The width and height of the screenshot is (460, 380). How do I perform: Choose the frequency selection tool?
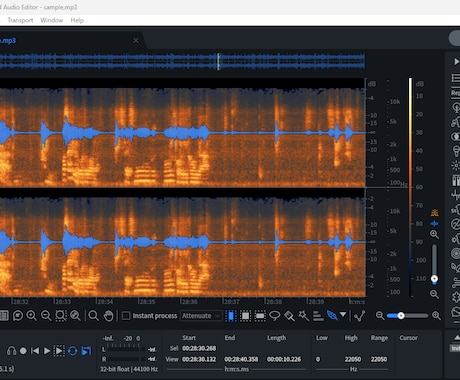[x=260, y=315]
